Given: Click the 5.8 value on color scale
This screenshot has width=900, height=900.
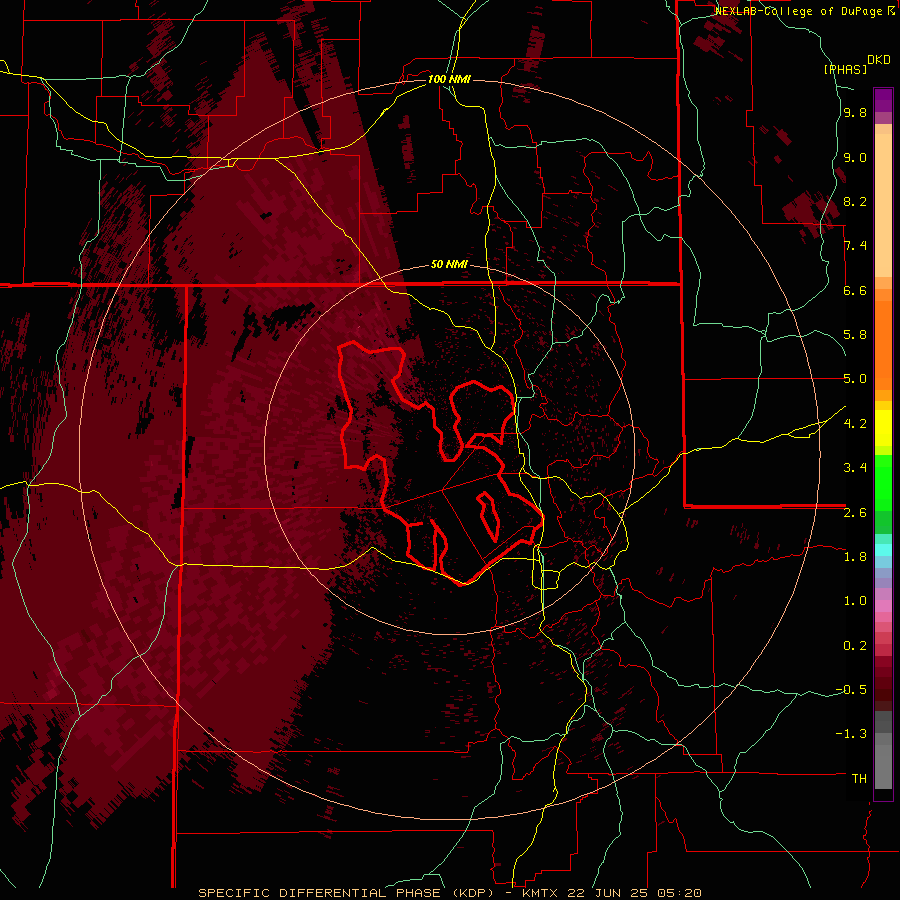Looking at the screenshot, I should (x=855, y=335).
